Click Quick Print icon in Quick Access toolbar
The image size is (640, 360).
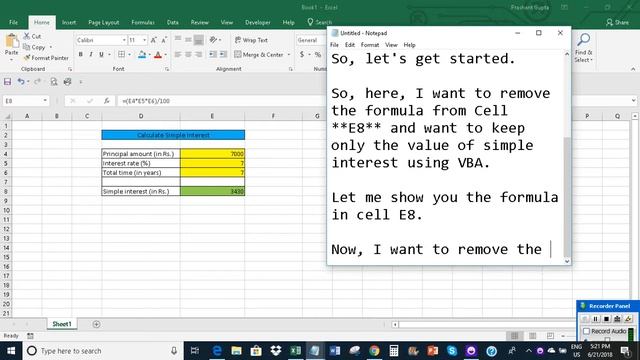[67, 82]
